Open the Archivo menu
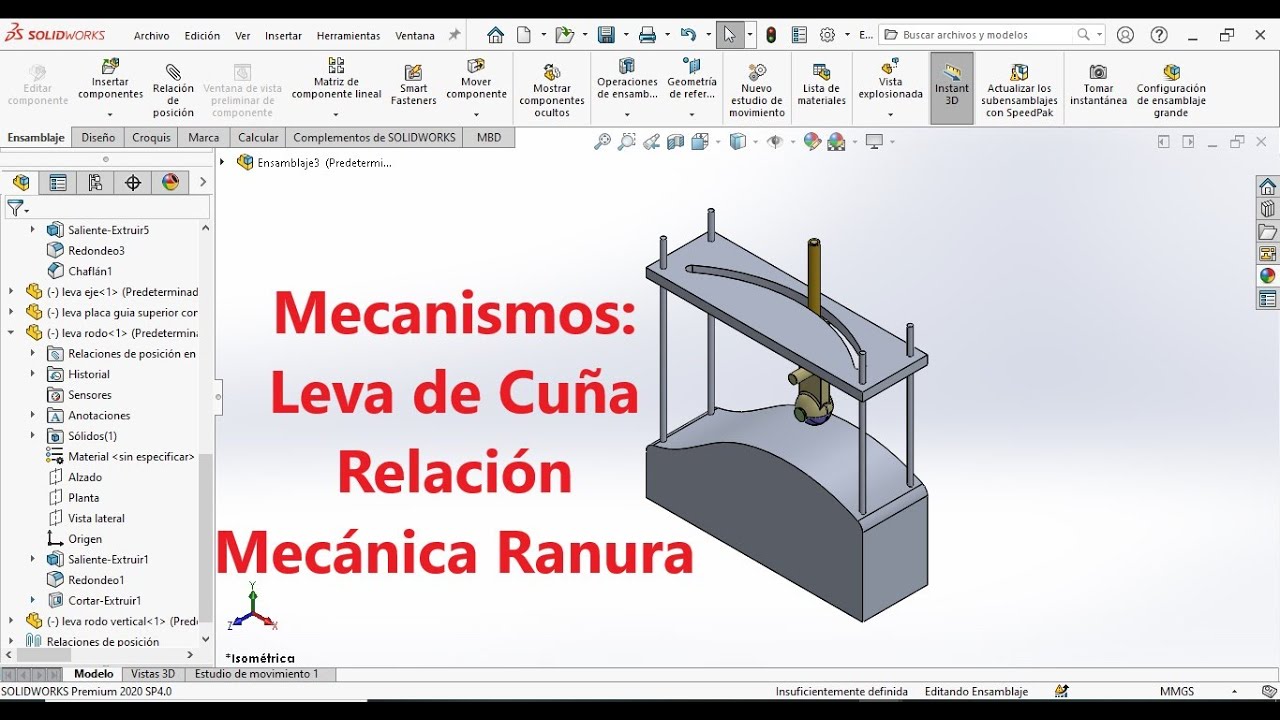Viewport: 1280px width, 720px height. point(151,35)
